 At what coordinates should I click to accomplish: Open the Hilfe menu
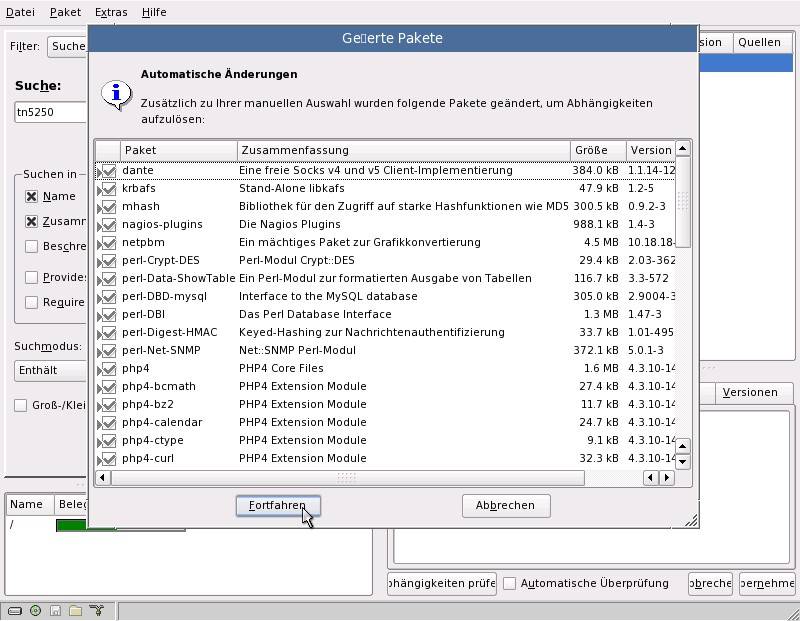154,12
